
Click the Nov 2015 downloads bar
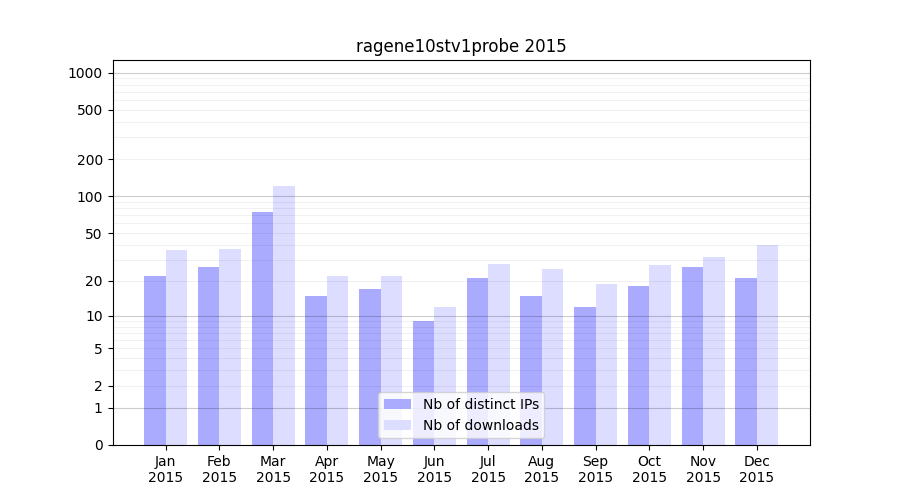click(x=713, y=351)
